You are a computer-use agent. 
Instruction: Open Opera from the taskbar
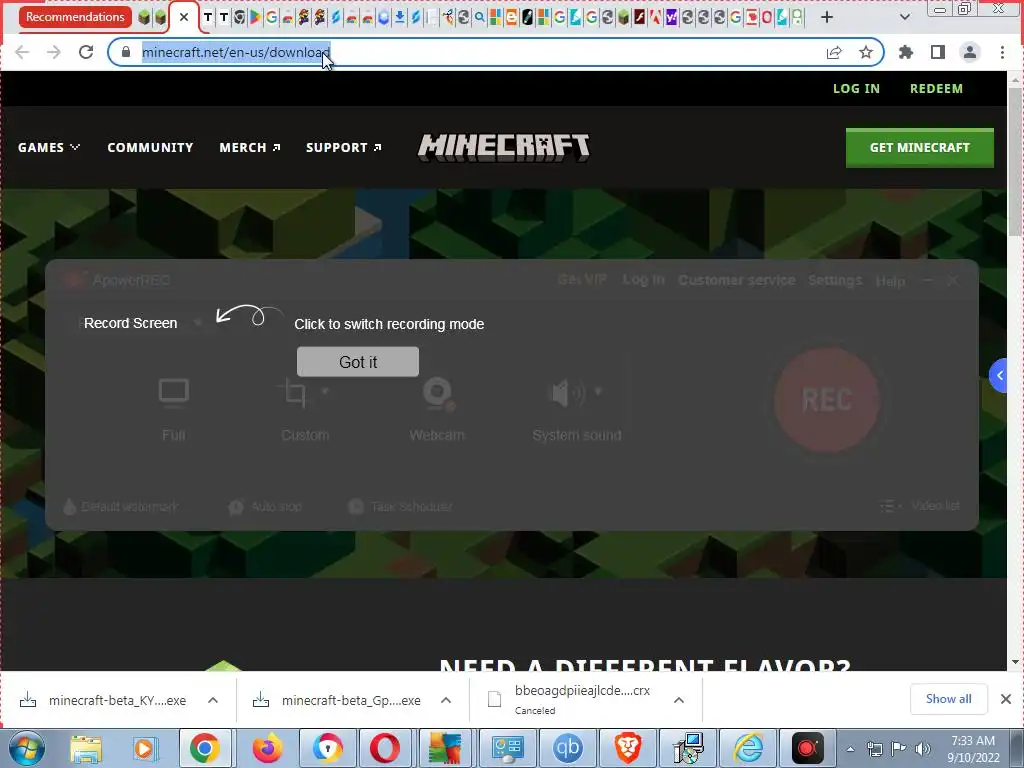tap(385, 748)
